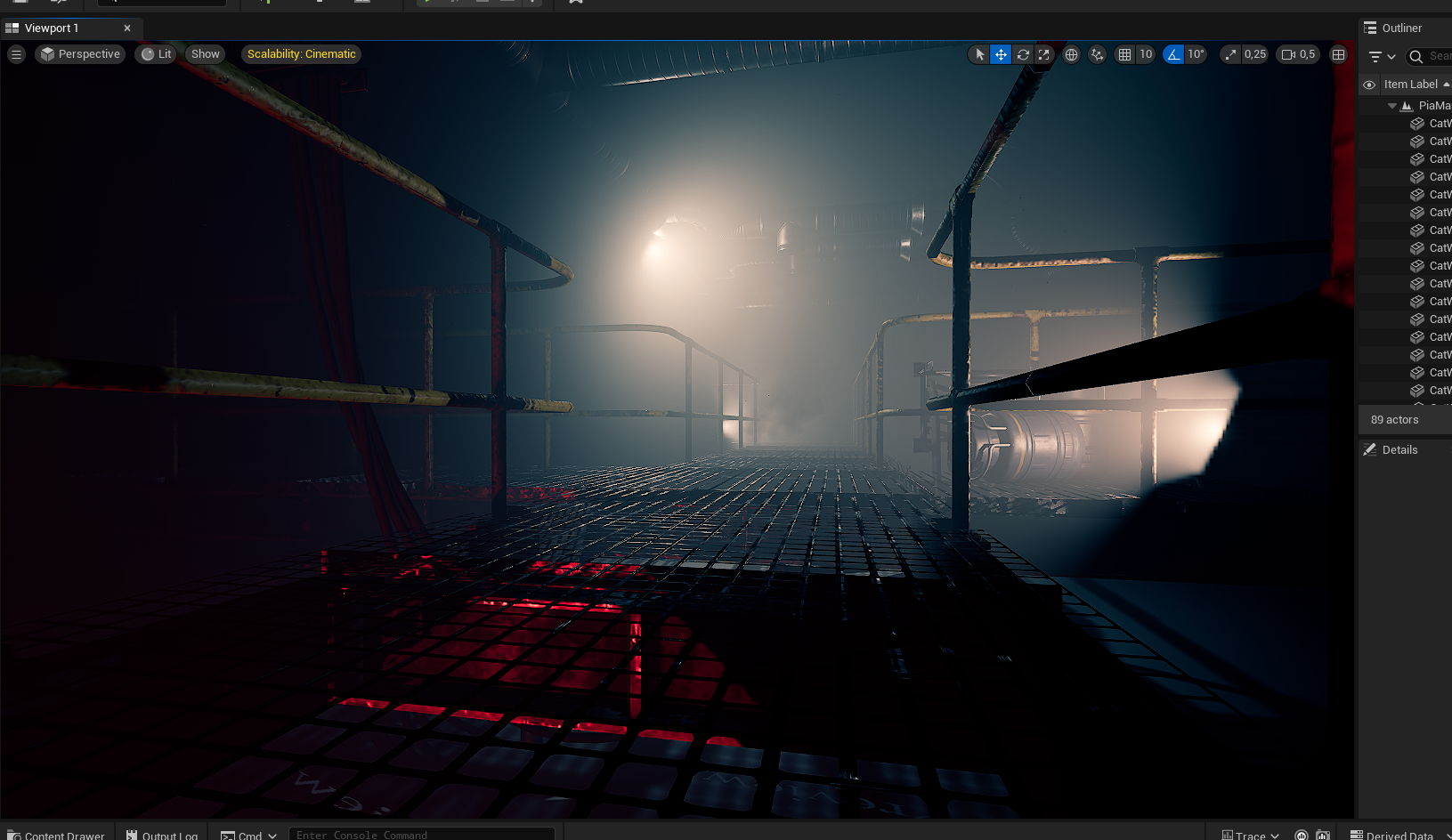Adjust camera speed value 0,5

[x=1306, y=54]
